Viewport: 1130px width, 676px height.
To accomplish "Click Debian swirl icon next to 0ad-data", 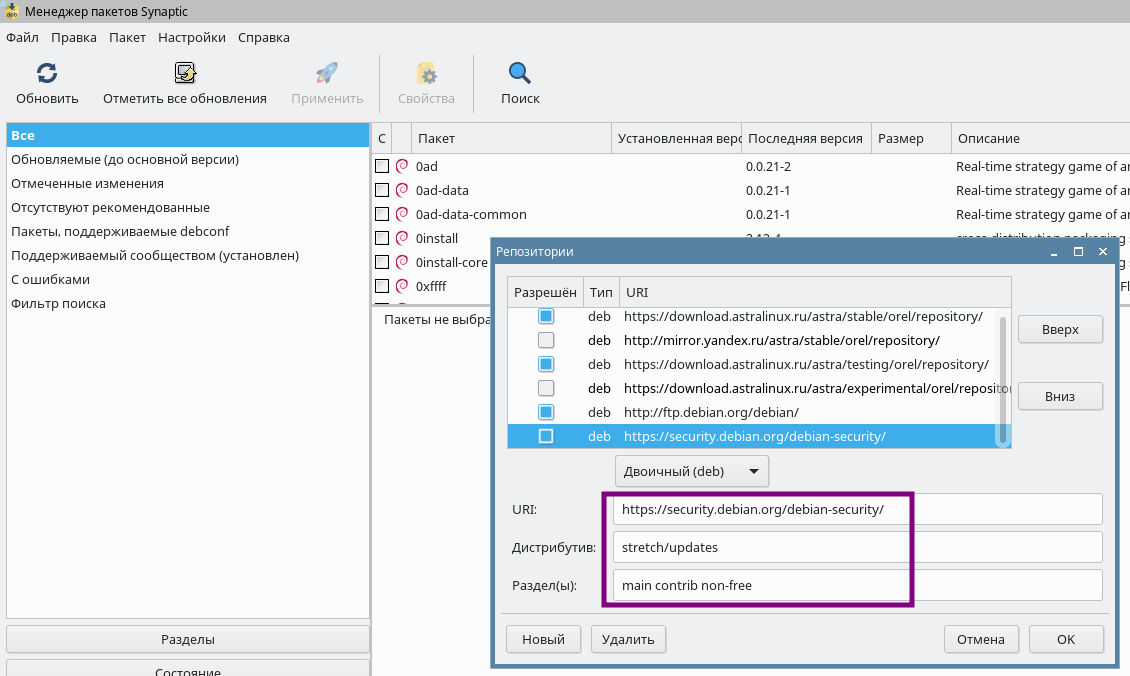I will (402, 190).
